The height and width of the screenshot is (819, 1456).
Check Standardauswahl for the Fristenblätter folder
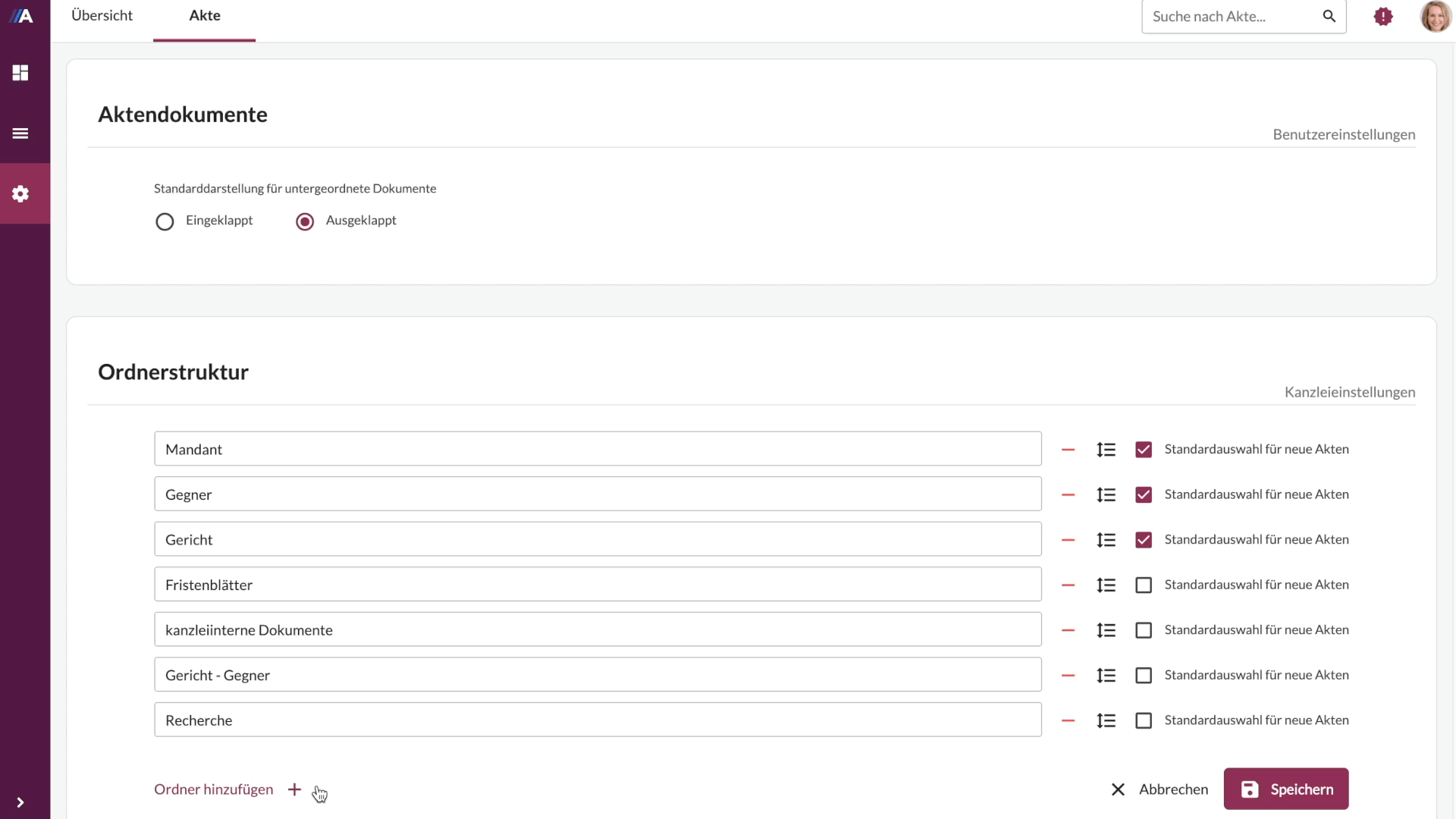click(x=1144, y=585)
